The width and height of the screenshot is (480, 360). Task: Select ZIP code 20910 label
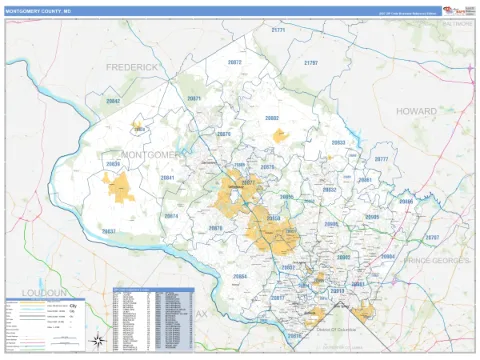[x=337, y=291]
